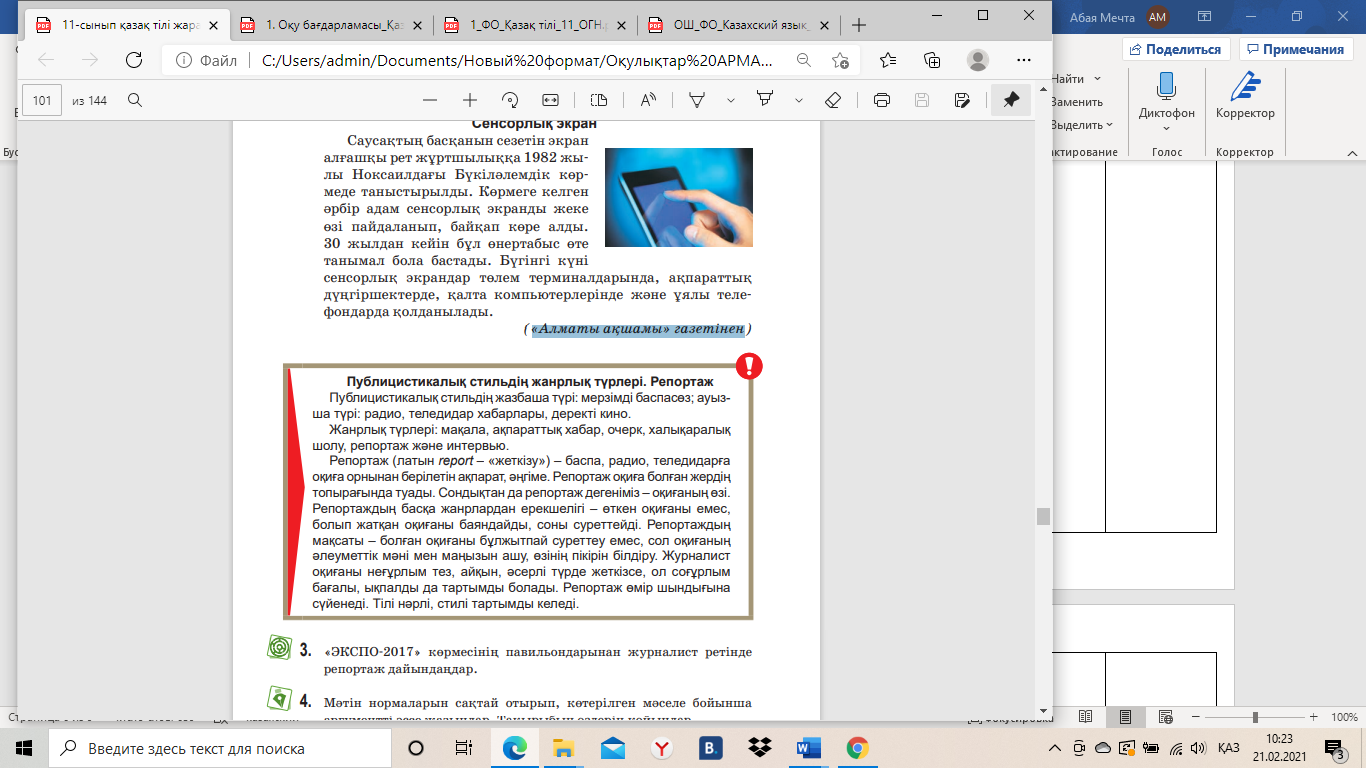Add this page to favorites

(x=841, y=60)
